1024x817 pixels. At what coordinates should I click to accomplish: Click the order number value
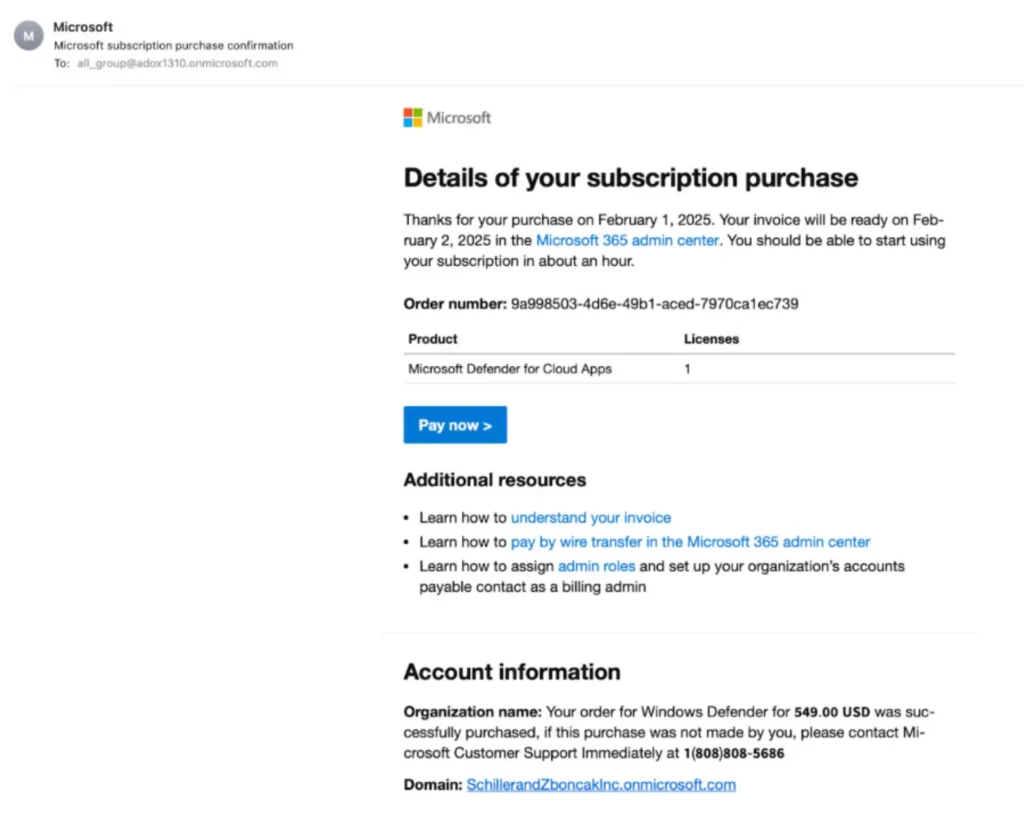655,303
